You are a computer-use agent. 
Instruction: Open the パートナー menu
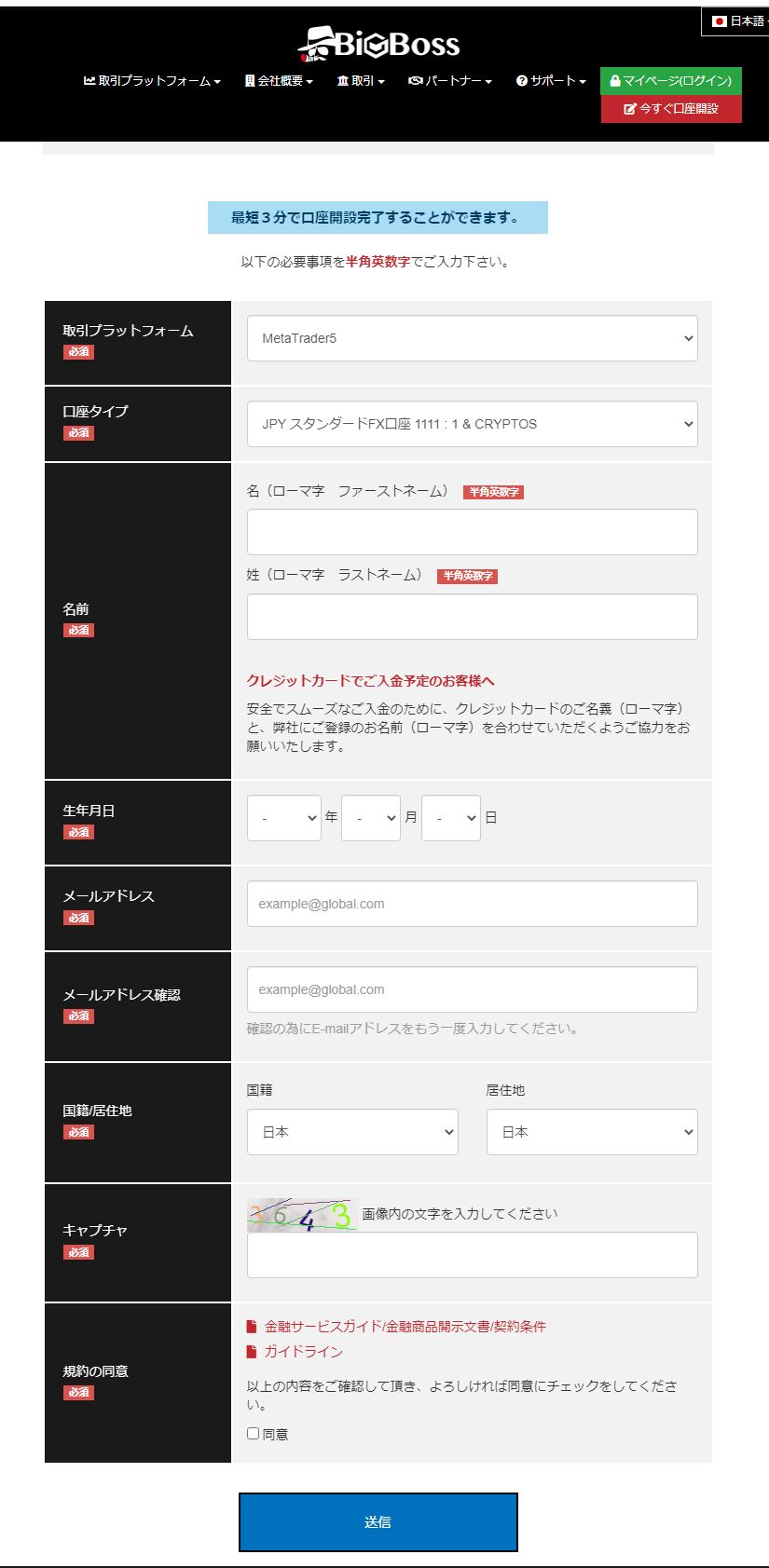[x=450, y=81]
